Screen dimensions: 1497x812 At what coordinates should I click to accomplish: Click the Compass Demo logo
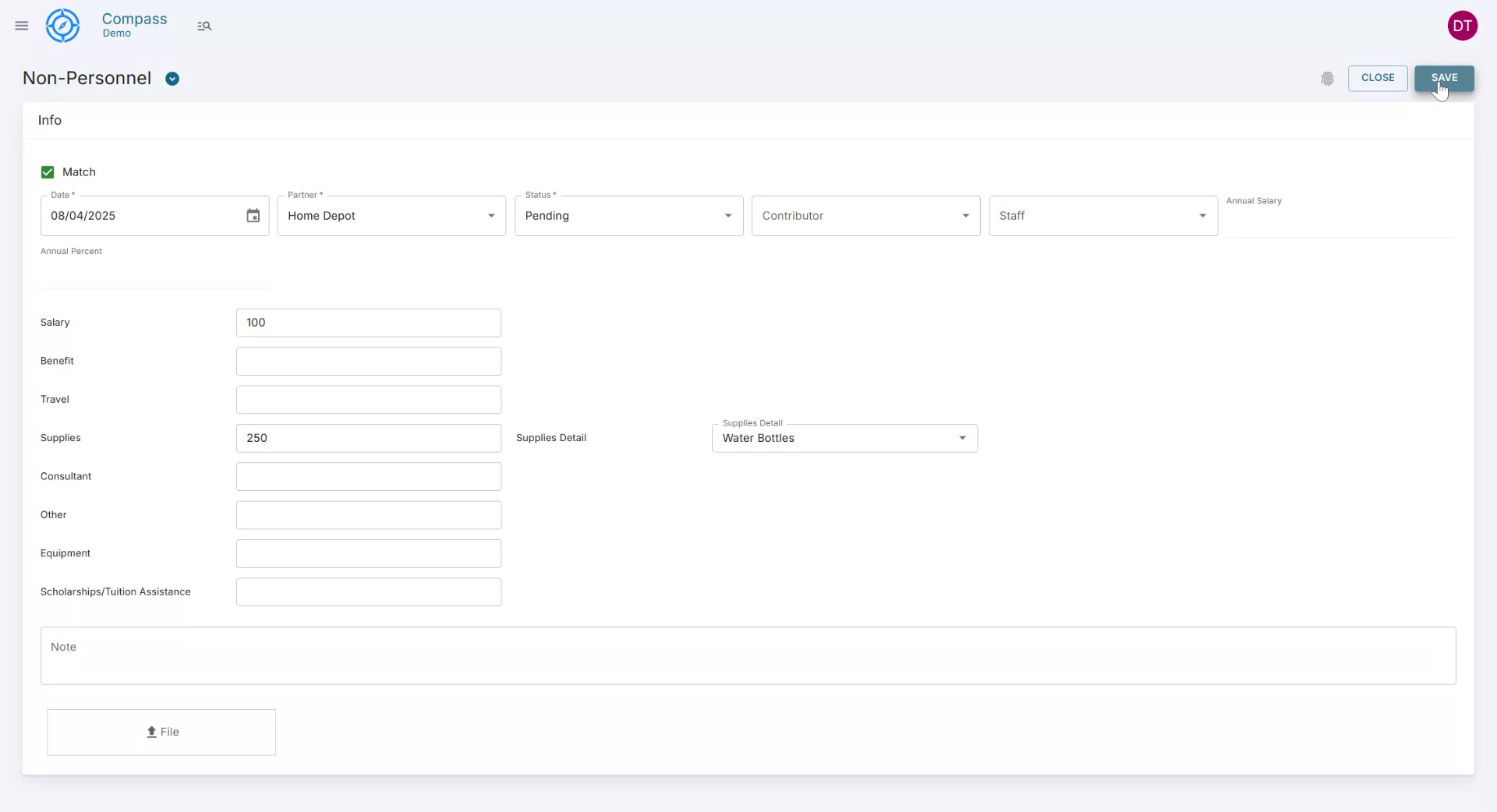[62, 26]
